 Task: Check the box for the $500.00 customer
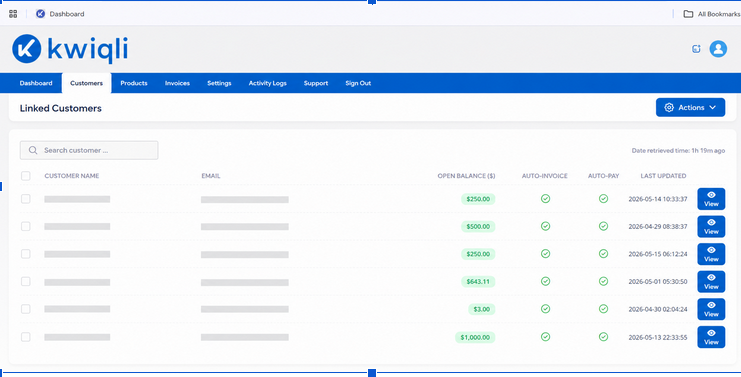pyautogui.click(x=26, y=226)
